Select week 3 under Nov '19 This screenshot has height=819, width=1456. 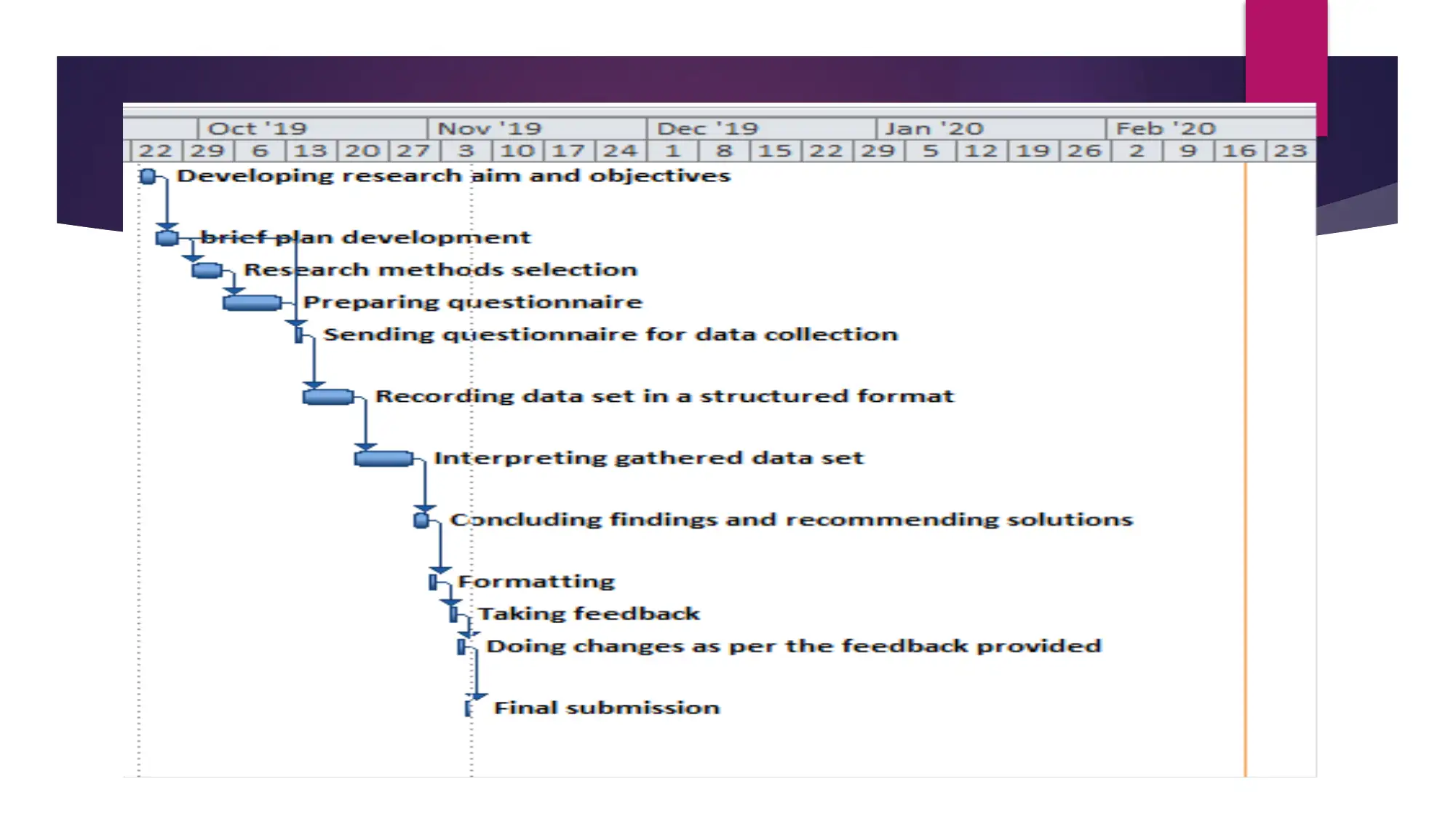(x=466, y=151)
